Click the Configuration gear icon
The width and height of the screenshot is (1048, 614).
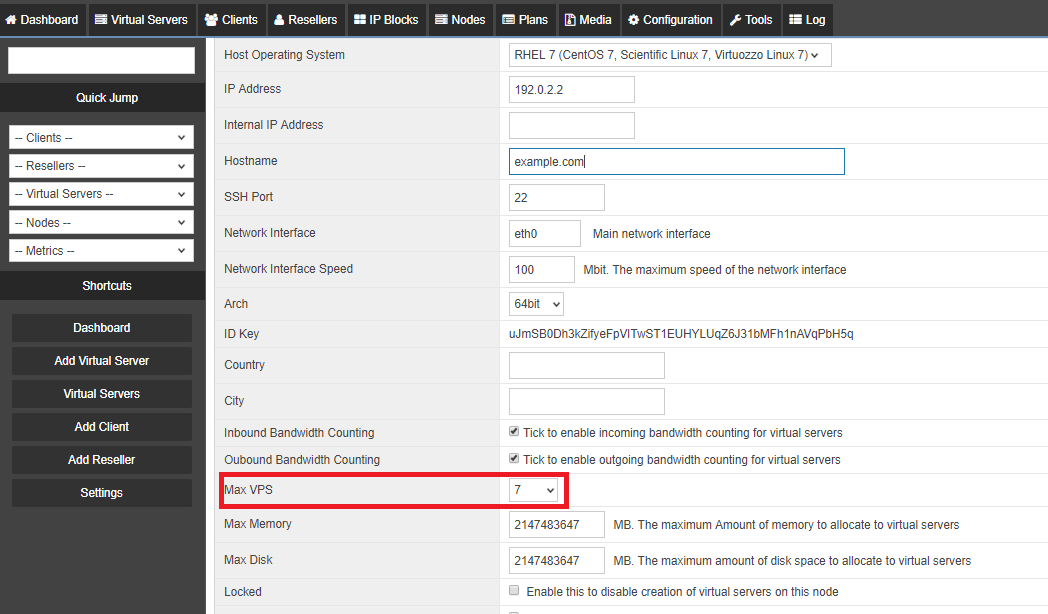point(634,20)
